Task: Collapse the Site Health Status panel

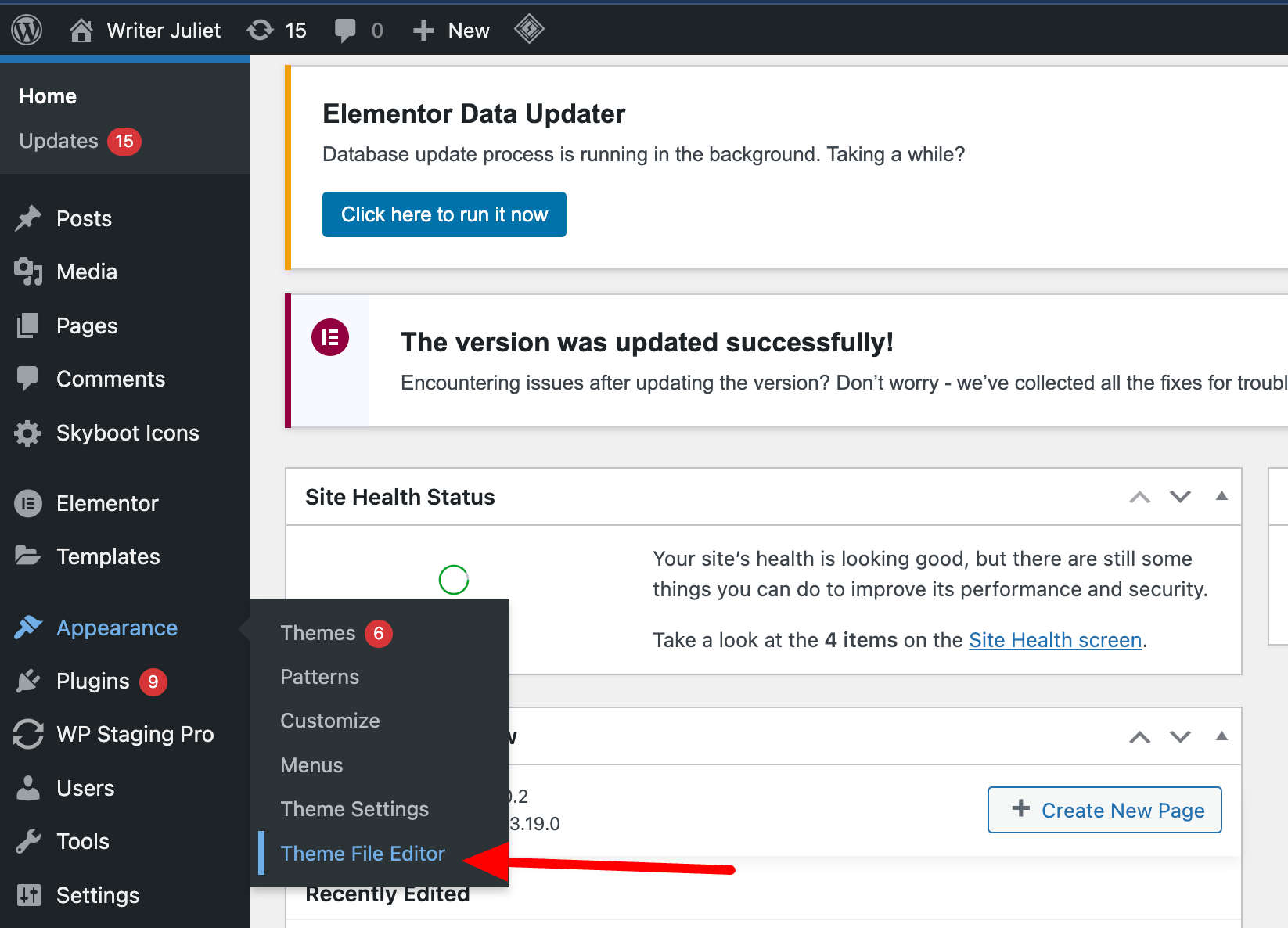Action: [1221, 496]
